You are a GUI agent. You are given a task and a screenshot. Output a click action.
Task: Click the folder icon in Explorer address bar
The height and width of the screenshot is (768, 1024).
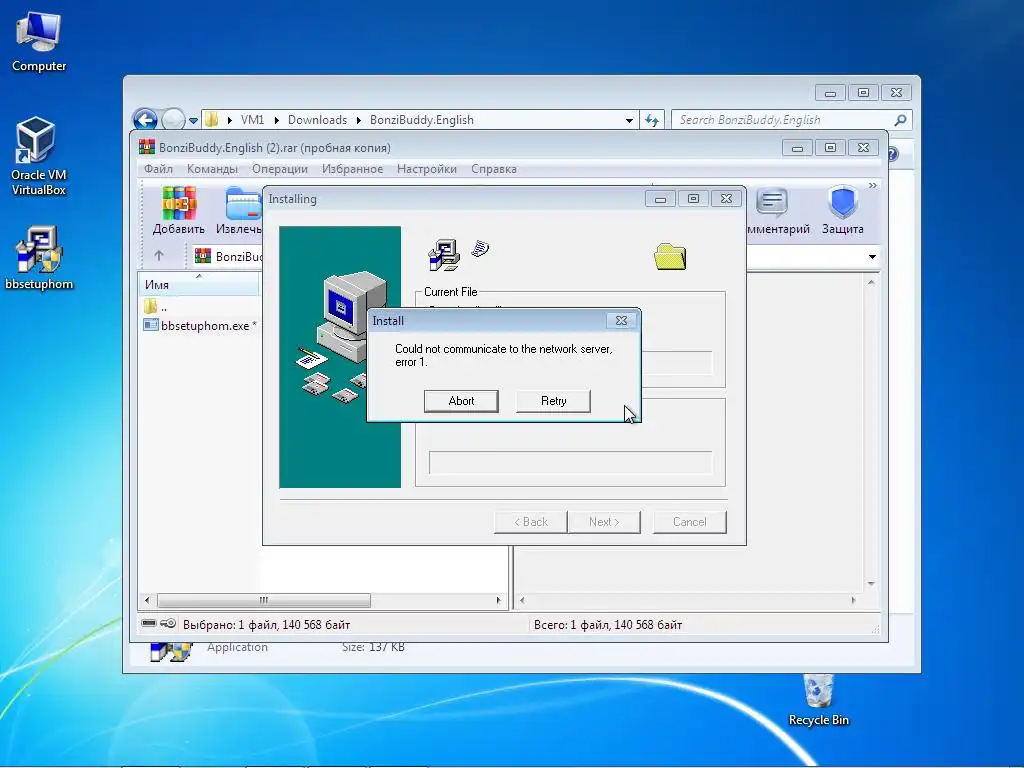click(x=212, y=120)
